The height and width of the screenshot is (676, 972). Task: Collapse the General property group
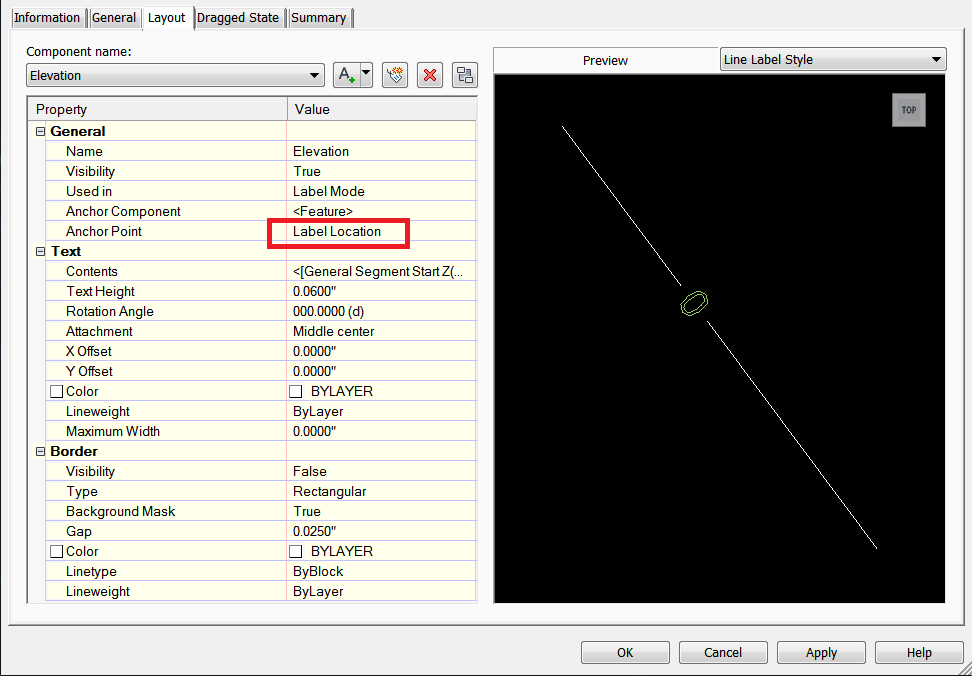pos(40,131)
